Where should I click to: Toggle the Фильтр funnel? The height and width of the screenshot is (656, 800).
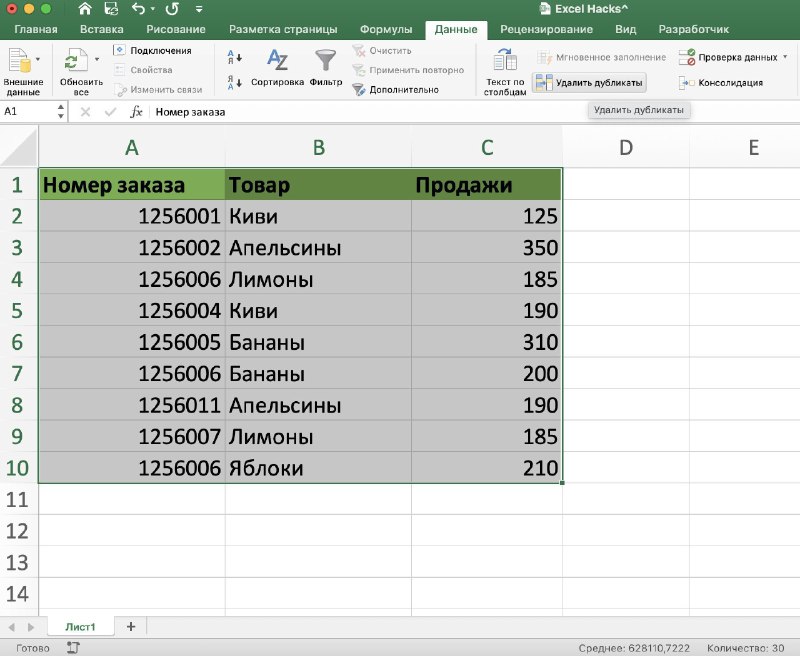pos(326,67)
